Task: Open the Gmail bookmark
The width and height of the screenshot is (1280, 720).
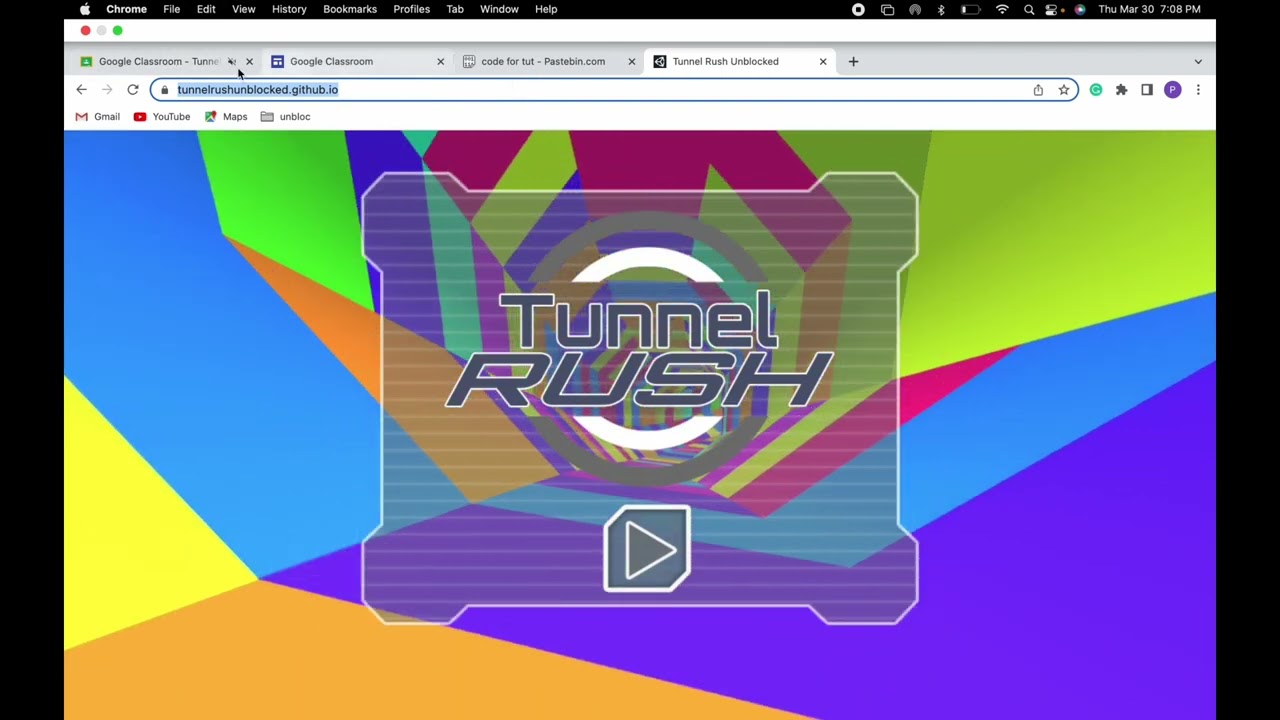Action: [x=98, y=117]
